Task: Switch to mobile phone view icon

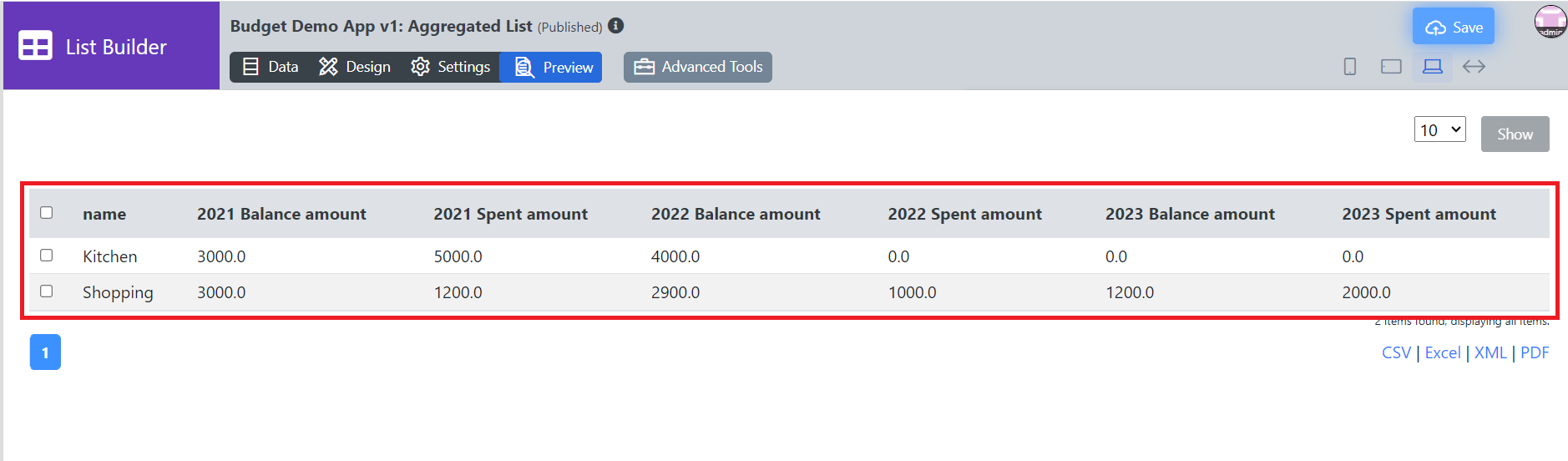Action: click(1349, 67)
